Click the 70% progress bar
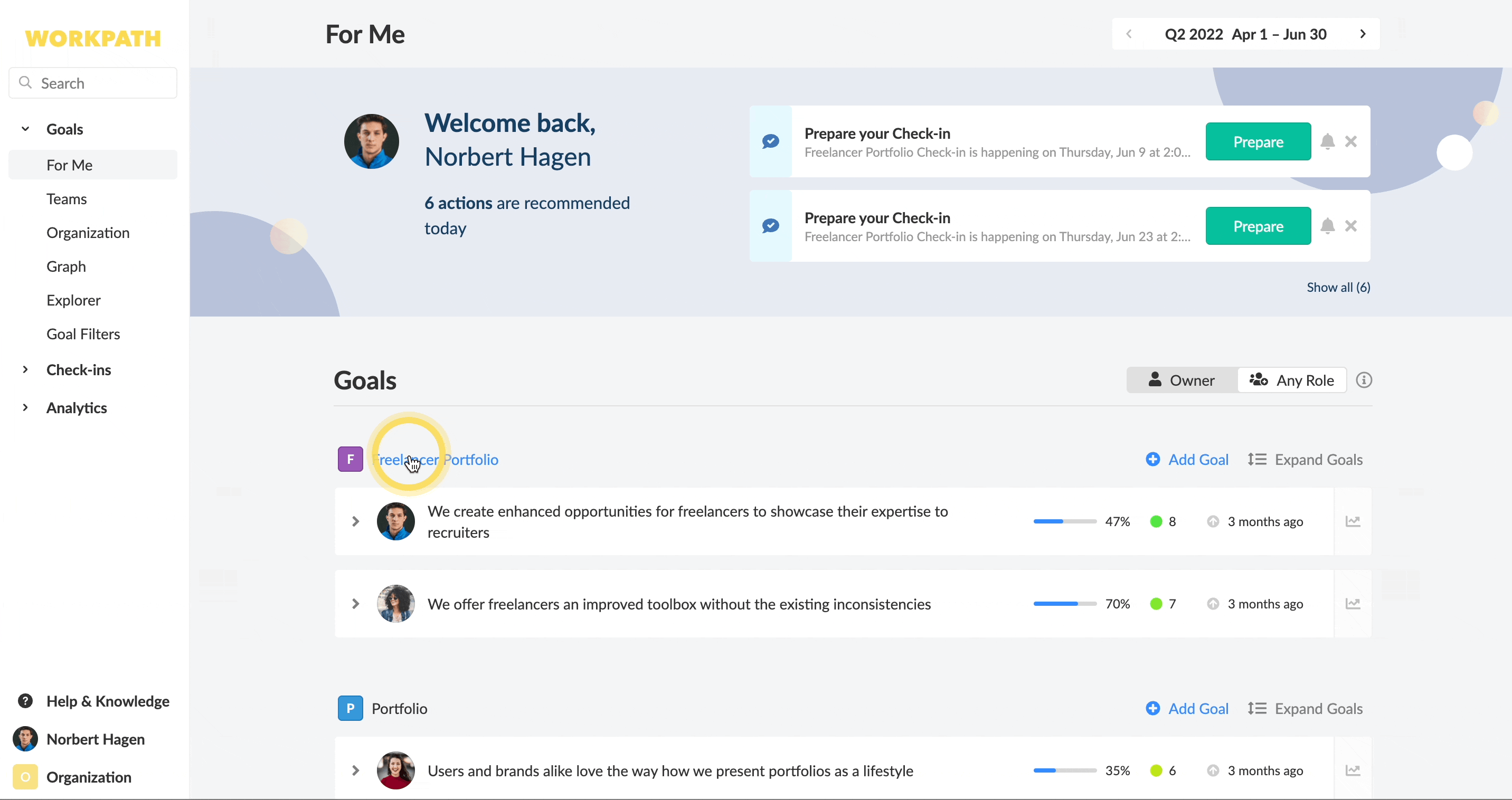 pyautogui.click(x=1065, y=604)
